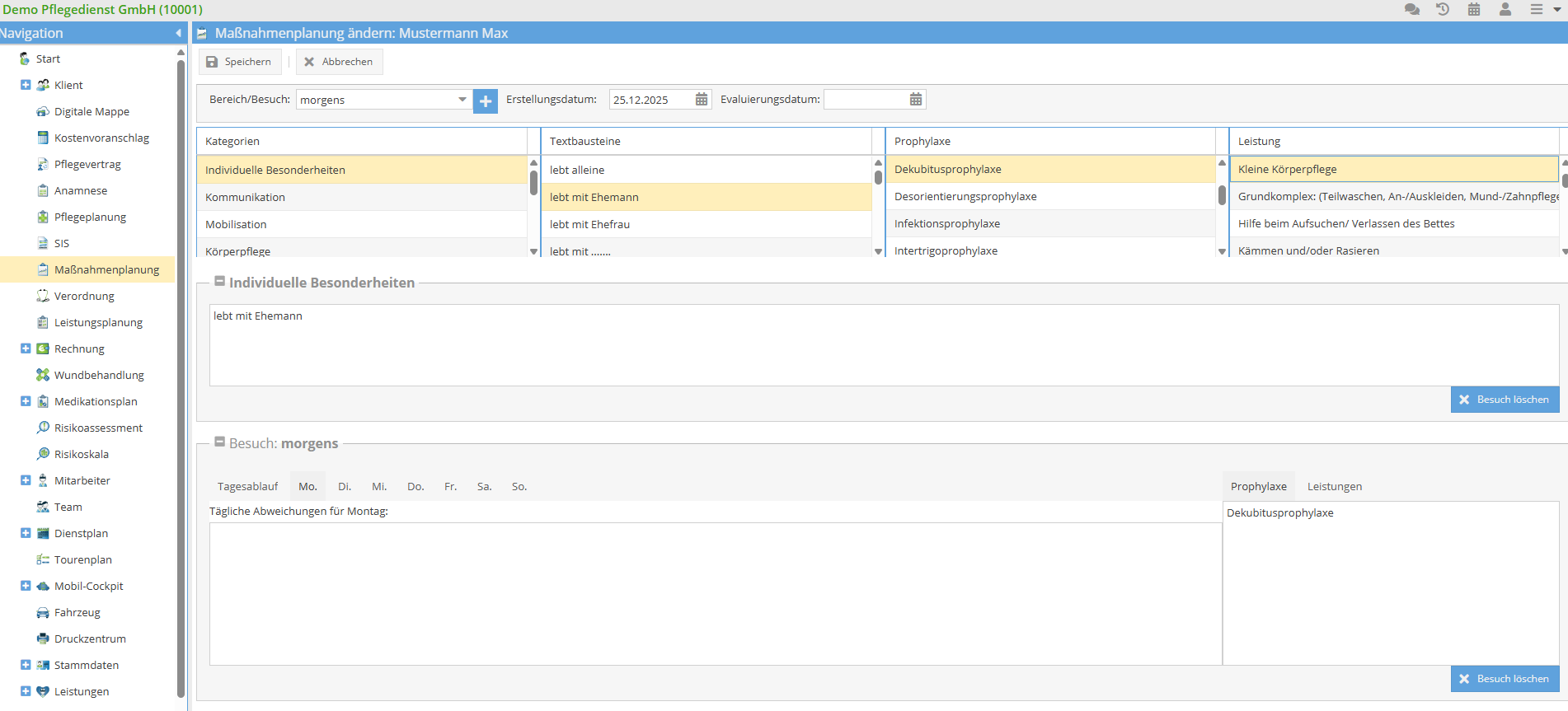1568x711 pixels.
Task: Open the Erstellungsdatum calendar picker
Action: point(702,100)
